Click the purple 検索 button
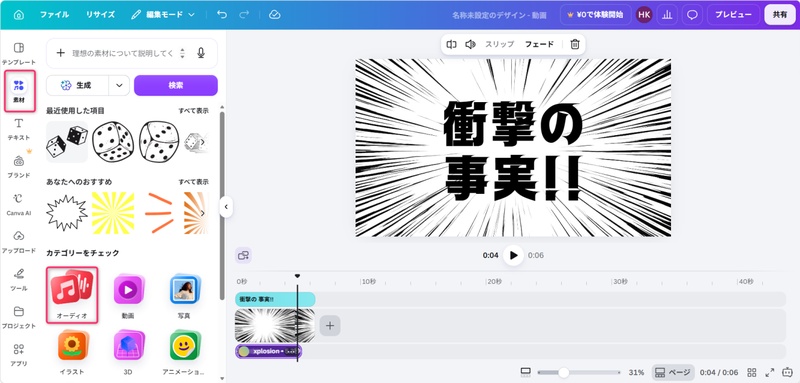The height and width of the screenshot is (383, 800). [x=176, y=86]
